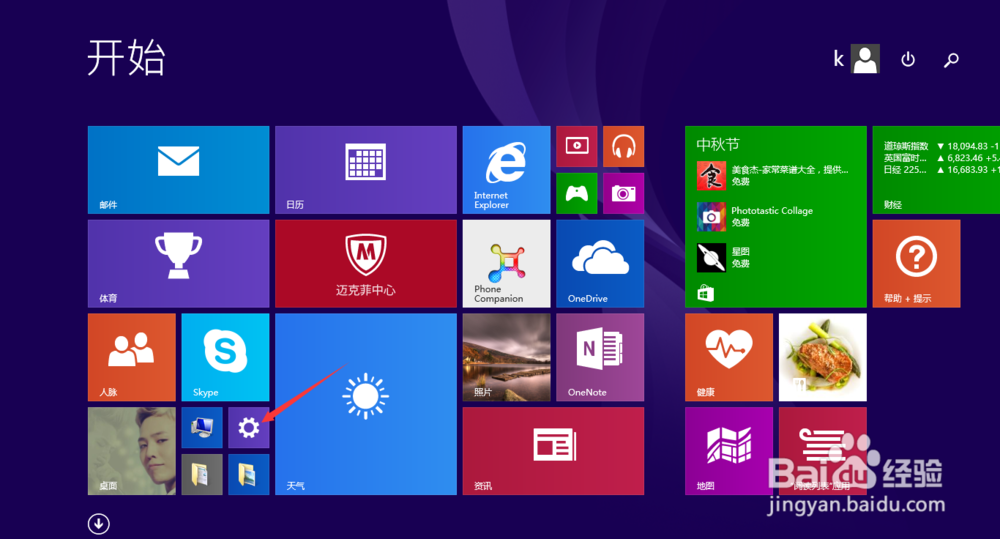Open the This PC computer tile
This screenshot has width=1000, height=539.
202,427
